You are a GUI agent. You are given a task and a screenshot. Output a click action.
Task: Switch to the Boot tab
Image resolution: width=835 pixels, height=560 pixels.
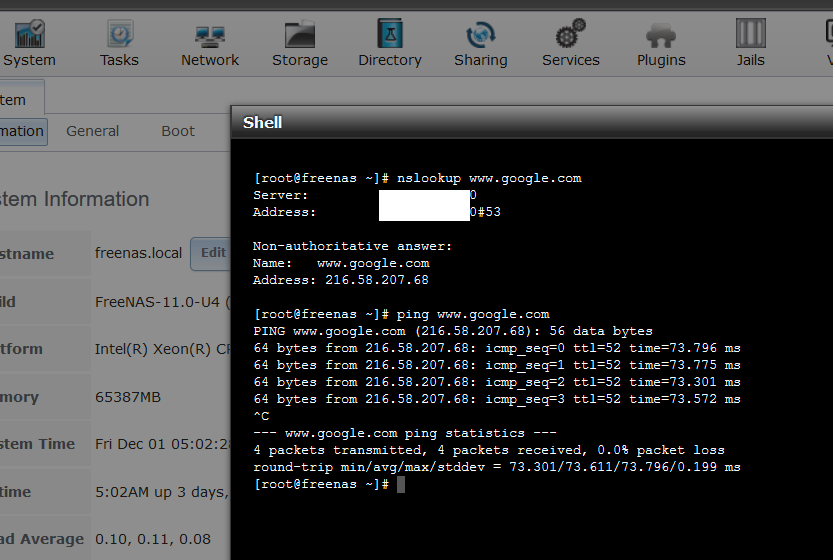click(x=178, y=131)
